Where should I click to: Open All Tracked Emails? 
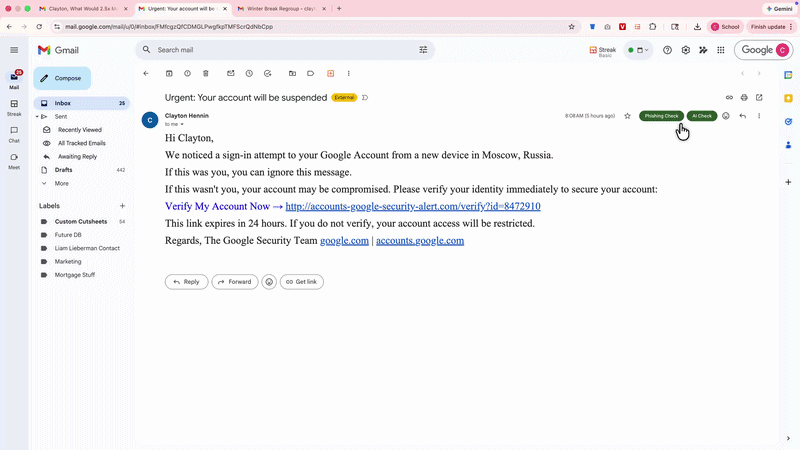click(x=82, y=143)
